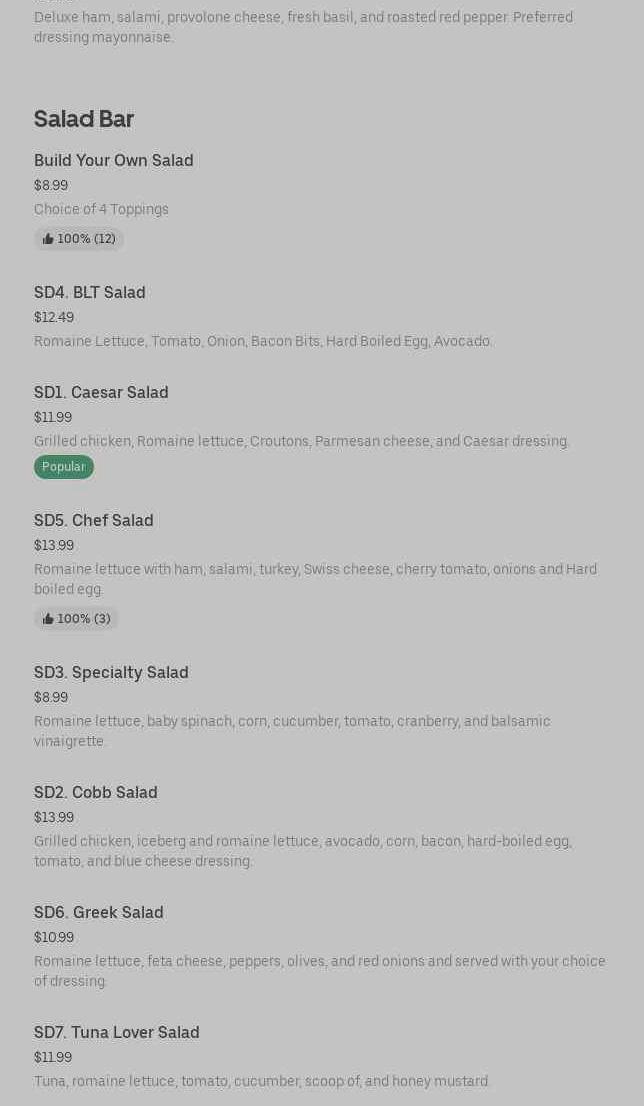Choose SD5. Chef Salad
Screen dimensions: 644x1106
93,520
